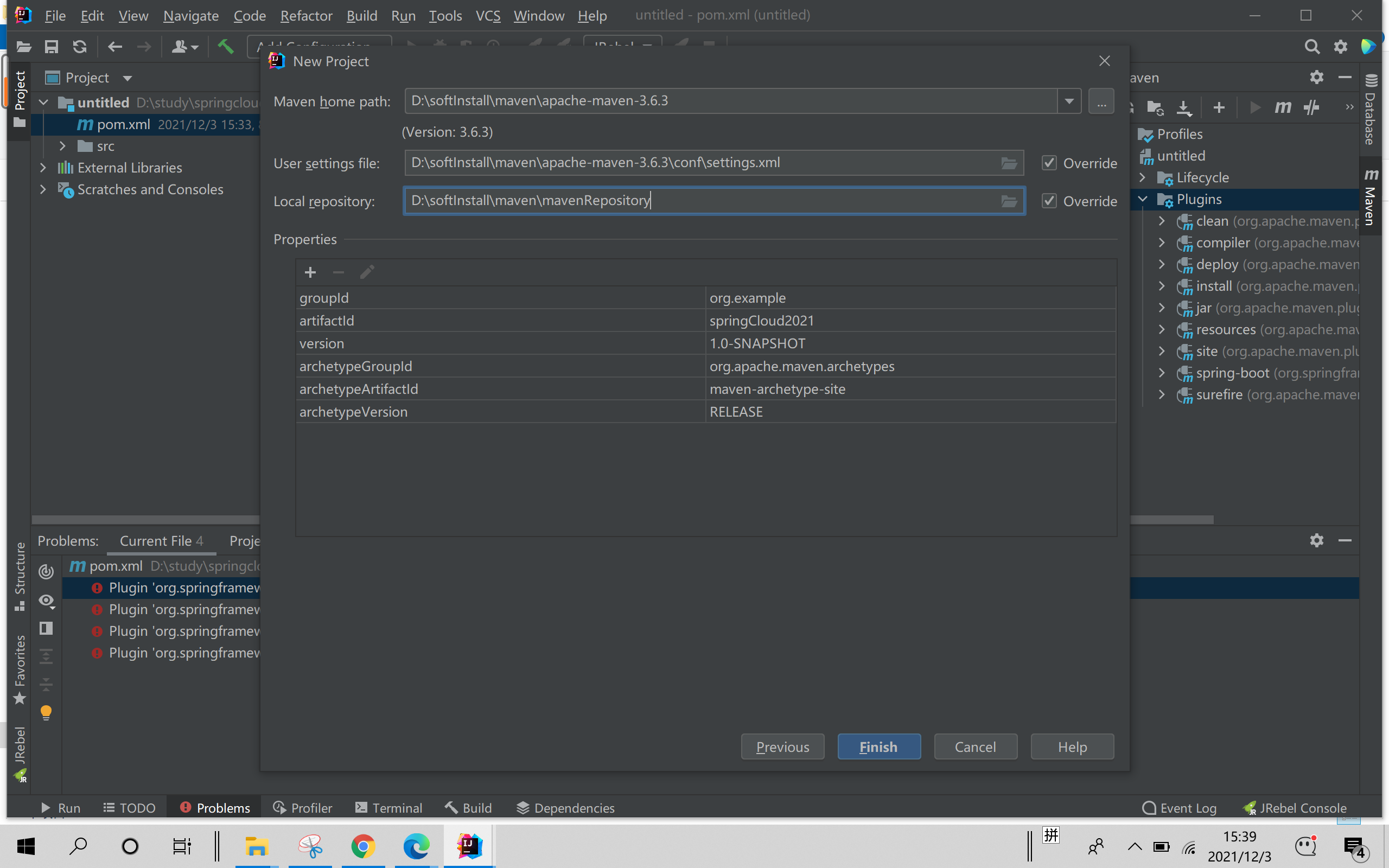Click the User settings file path field
The height and width of the screenshot is (868, 1389).
(700, 163)
